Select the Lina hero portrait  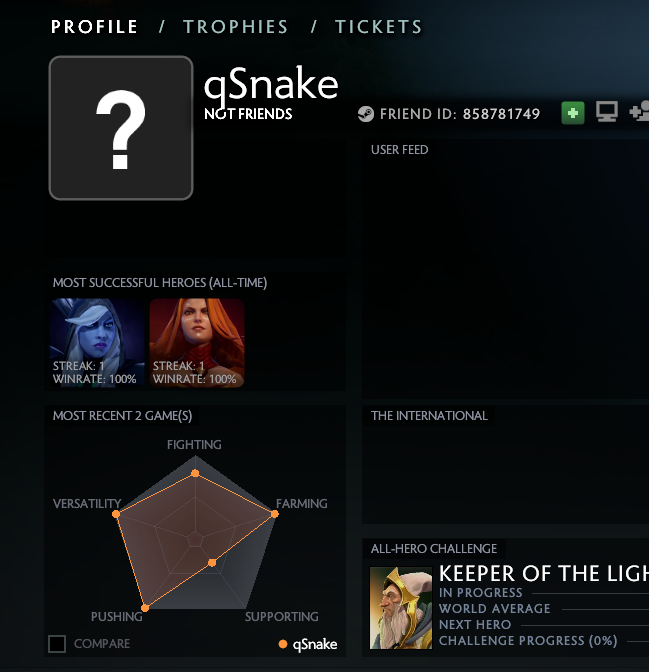point(197,343)
